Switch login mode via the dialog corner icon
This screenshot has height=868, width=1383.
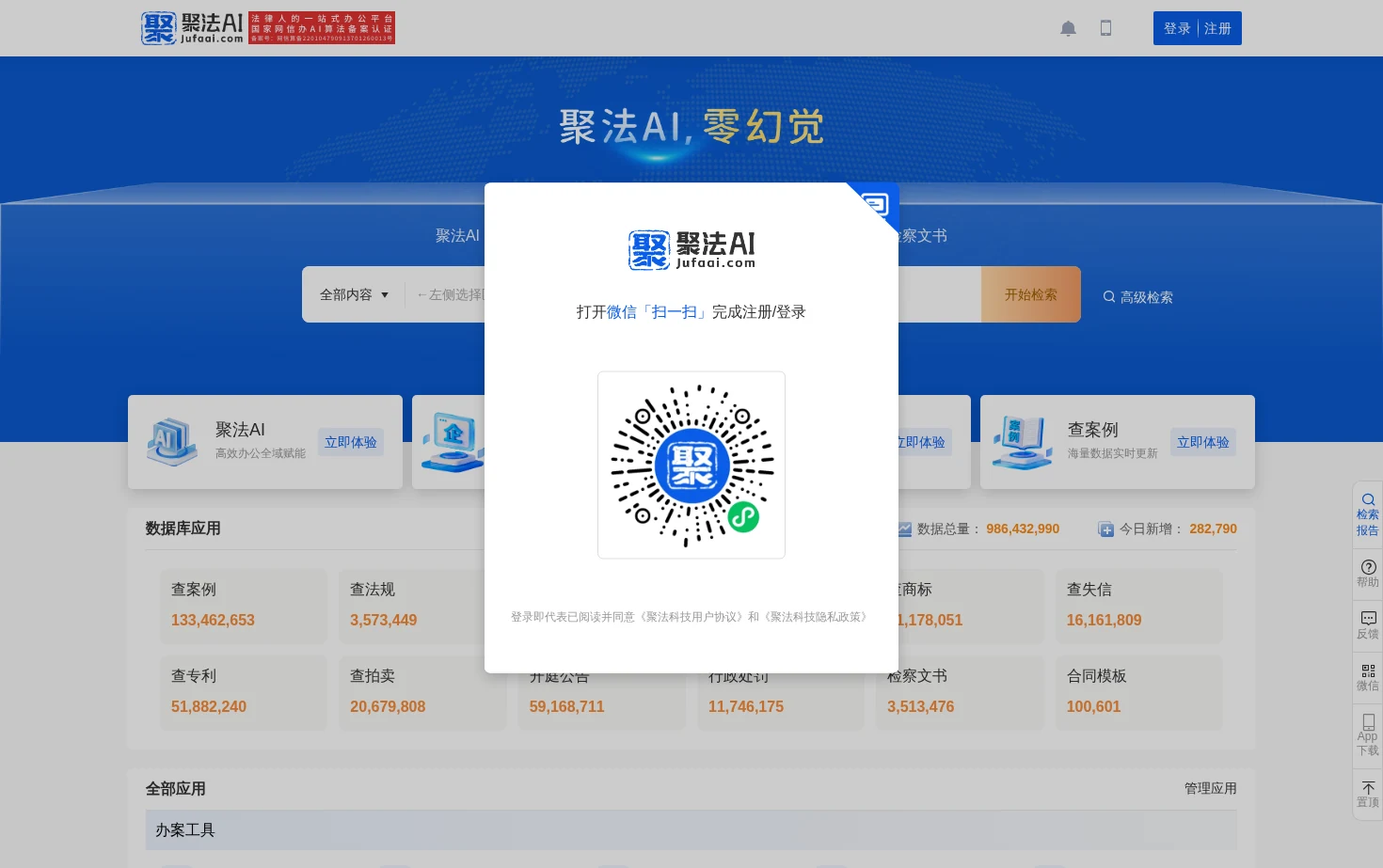coord(877,203)
